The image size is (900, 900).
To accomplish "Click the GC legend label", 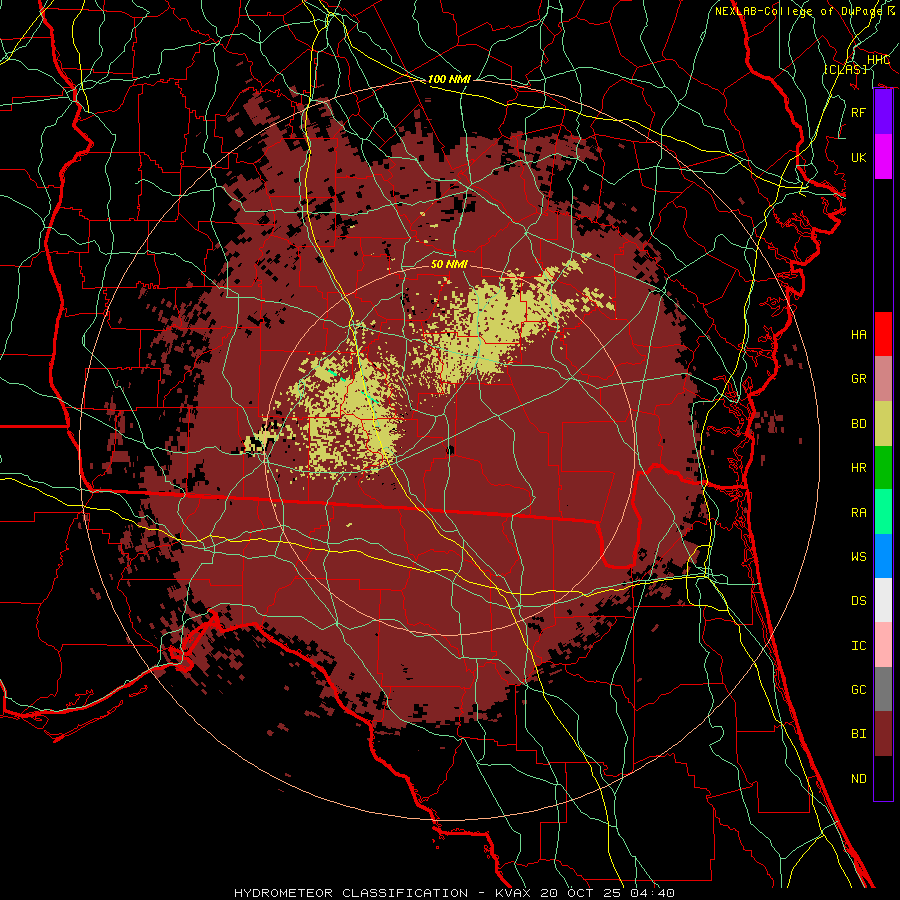I will [x=858, y=690].
